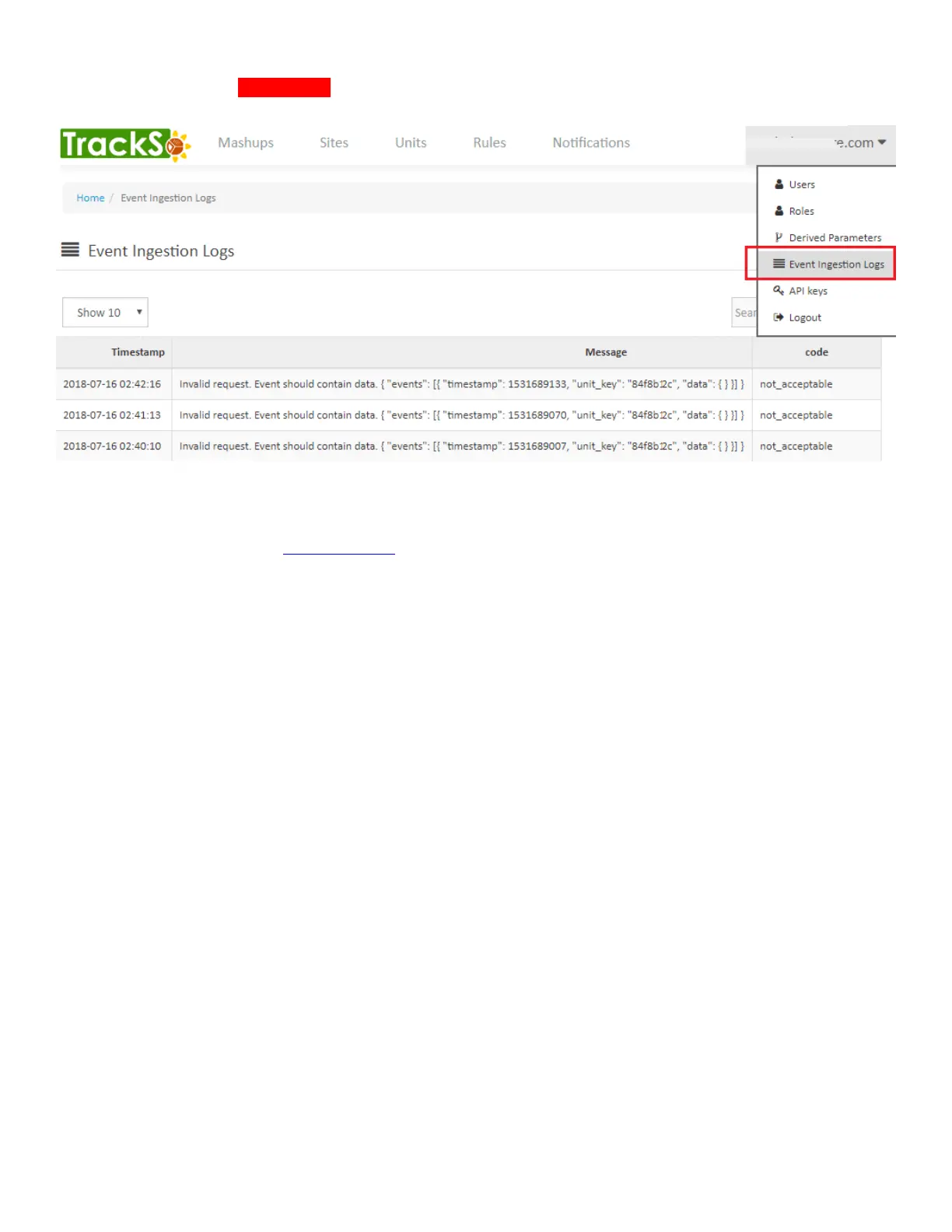Select Logout from account menu
The width and height of the screenshot is (952, 1232).
coord(805,317)
